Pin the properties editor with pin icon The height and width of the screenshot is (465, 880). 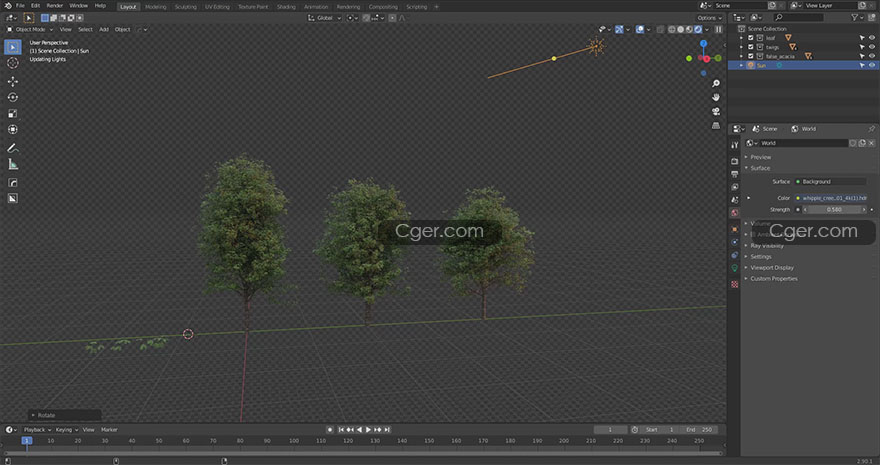click(x=871, y=129)
